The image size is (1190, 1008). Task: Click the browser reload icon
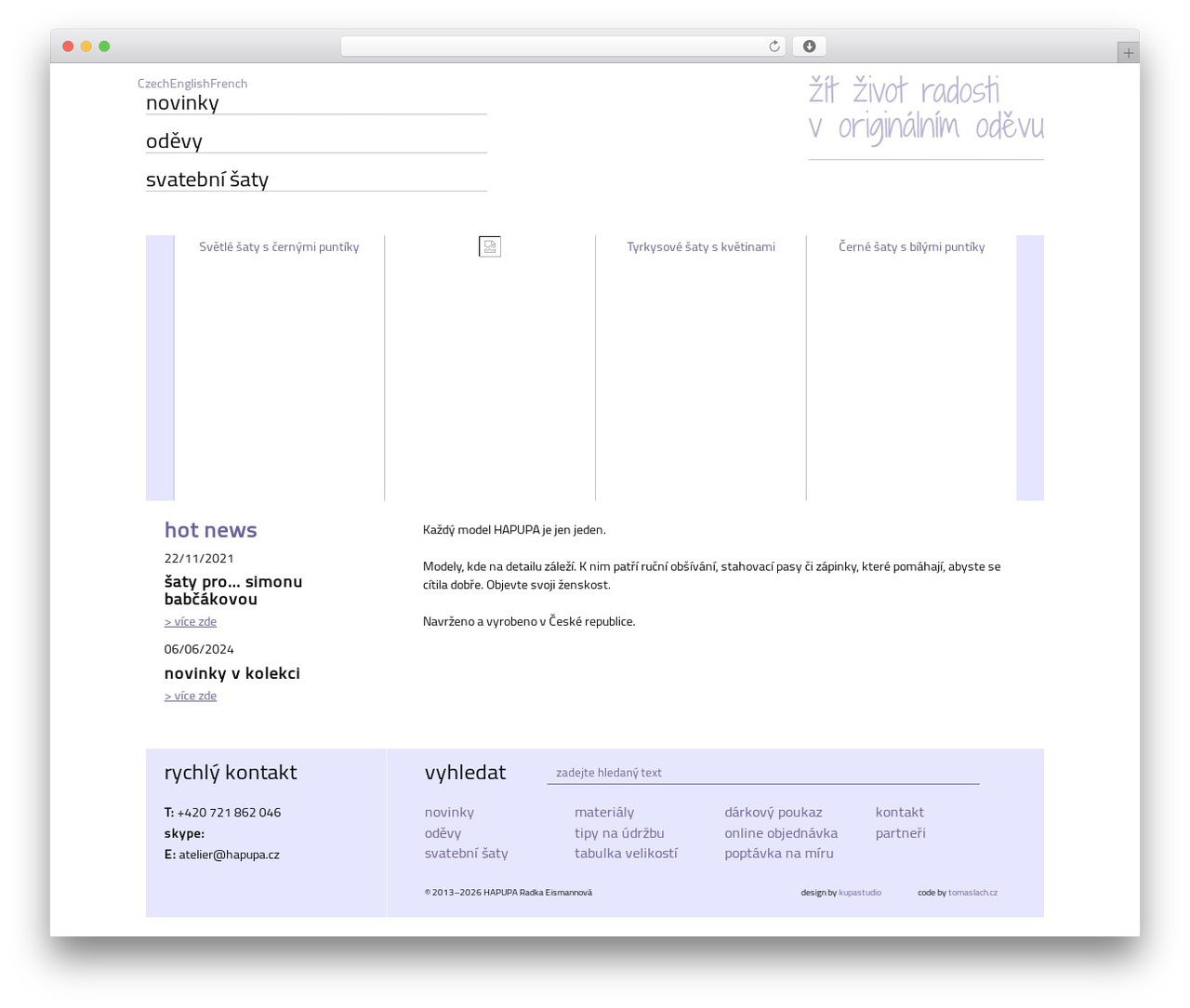773,46
